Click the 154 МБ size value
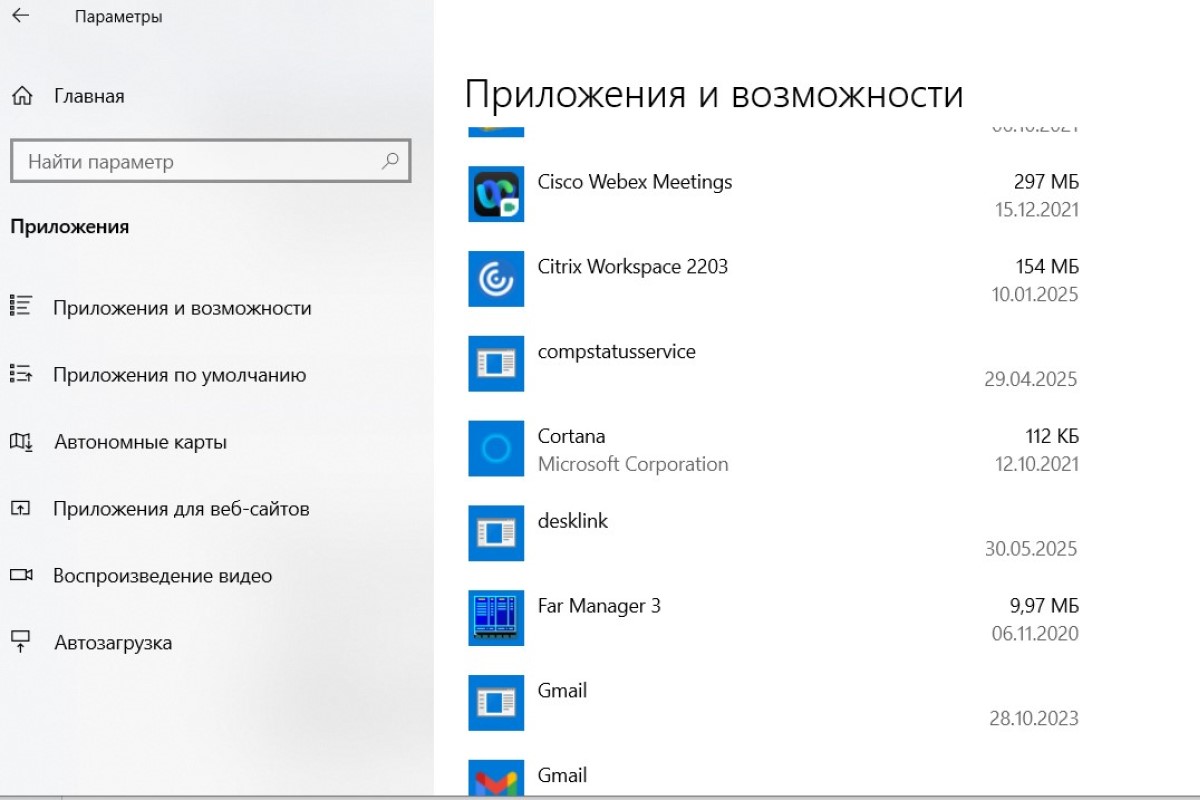The image size is (1200, 800). click(1047, 267)
